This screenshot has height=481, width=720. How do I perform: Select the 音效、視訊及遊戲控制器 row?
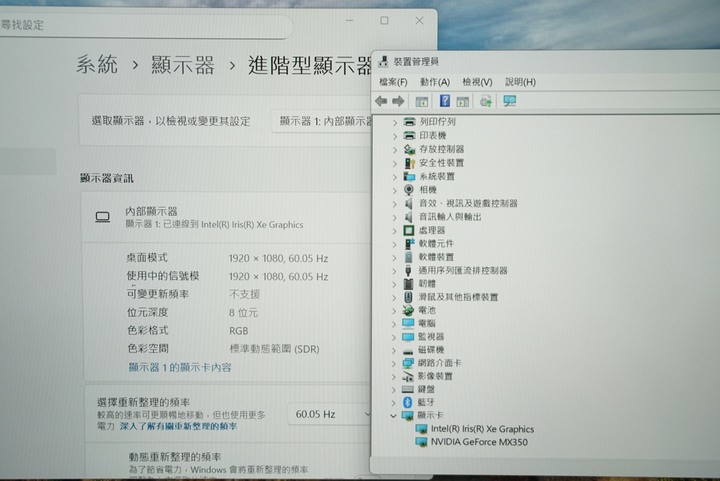pos(468,203)
